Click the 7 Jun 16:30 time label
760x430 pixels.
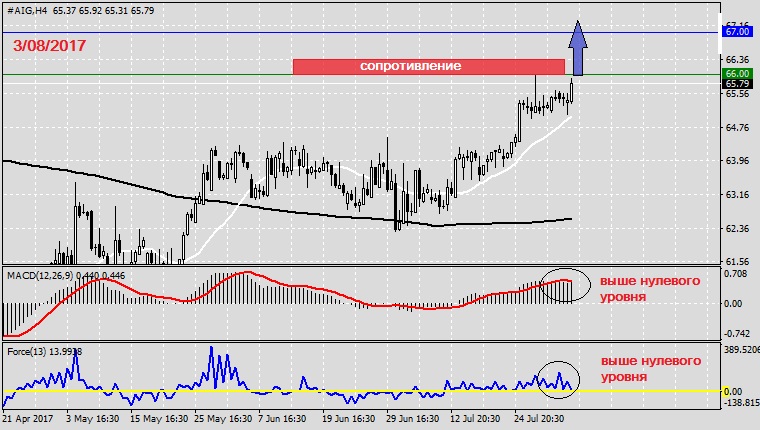(x=282, y=418)
